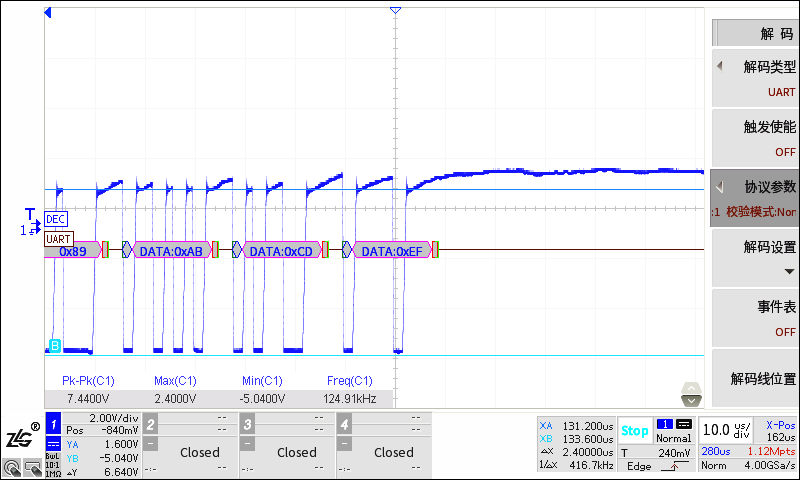This screenshot has width=800, height=480.
Task: Tap the channel 2 coupling dash icon
Action: point(150,444)
